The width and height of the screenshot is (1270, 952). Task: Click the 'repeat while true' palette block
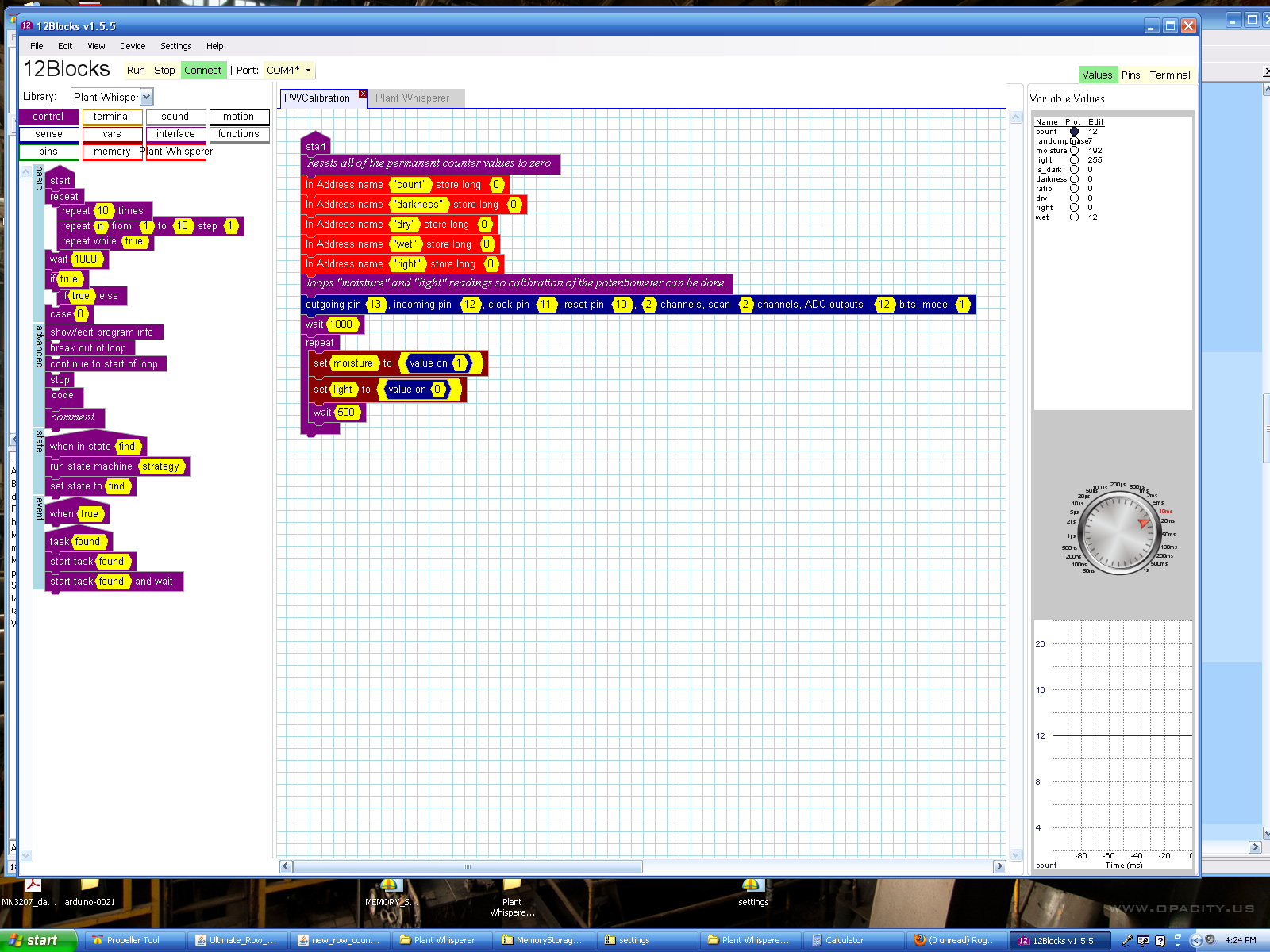[105, 241]
